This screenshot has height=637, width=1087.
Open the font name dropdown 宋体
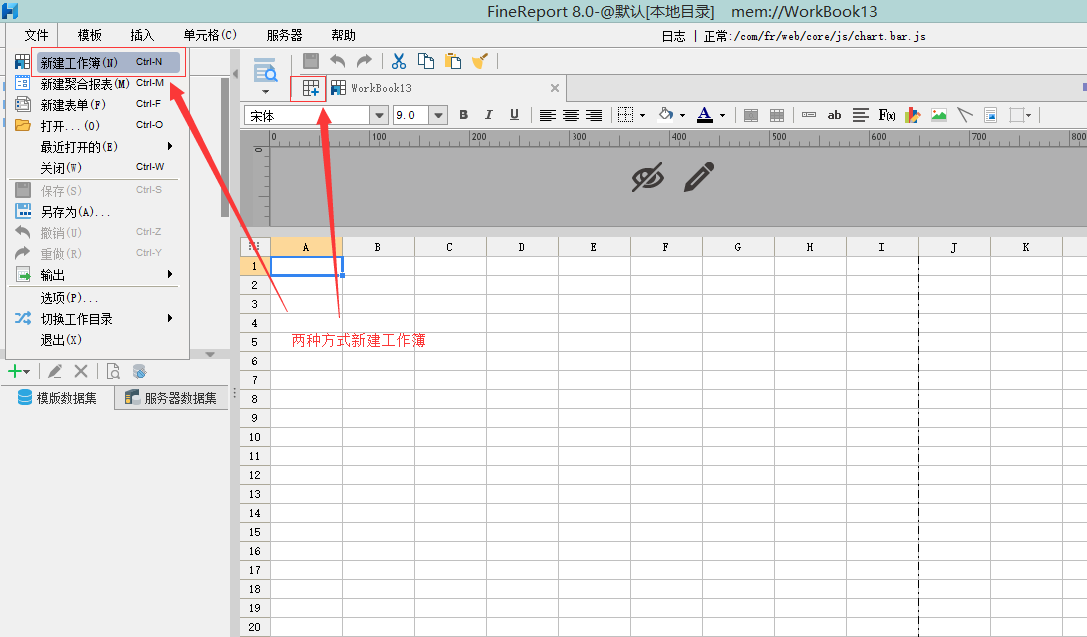tap(379, 116)
